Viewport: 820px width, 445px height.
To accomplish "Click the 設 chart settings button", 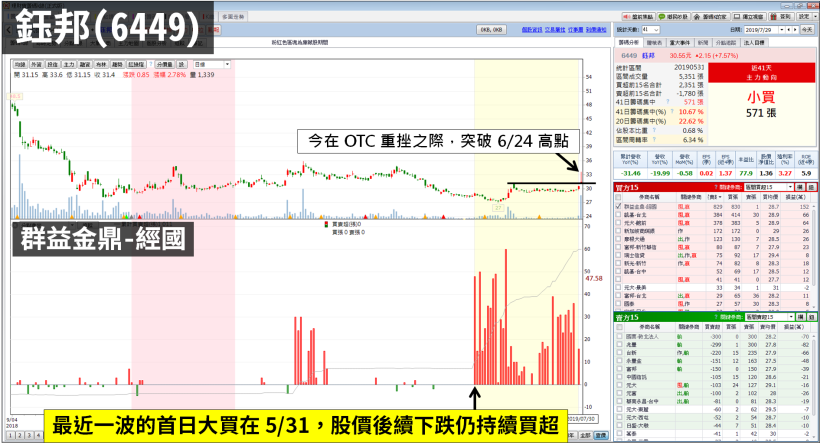I will [181, 64].
